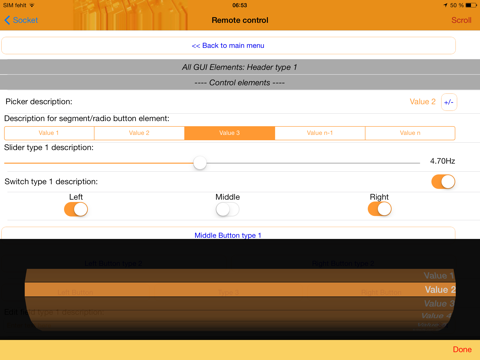Select segment Value 2
This screenshot has width=480, height=360.
(x=139, y=133)
